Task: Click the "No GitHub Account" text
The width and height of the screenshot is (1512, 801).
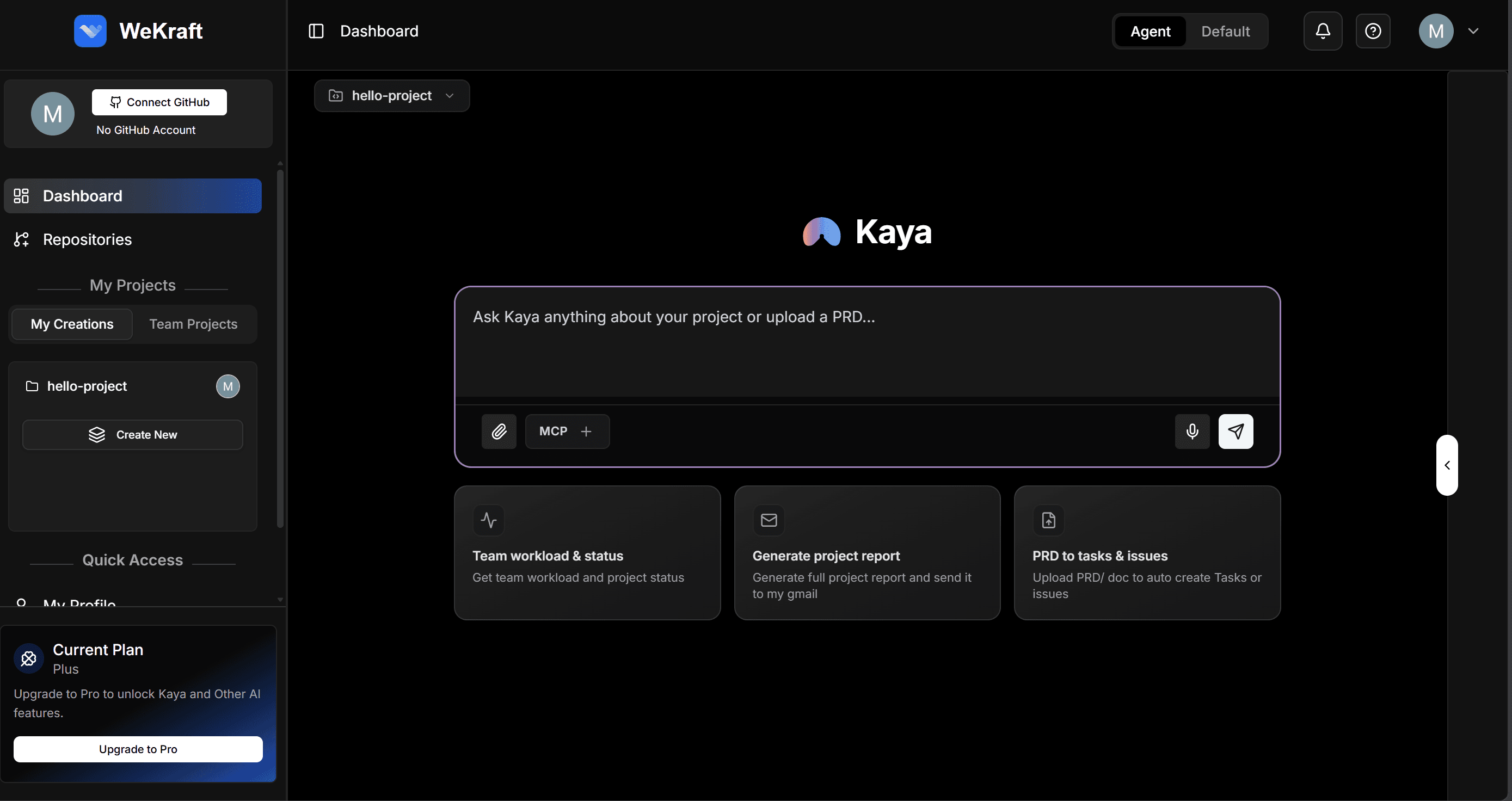Action: (145, 130)
